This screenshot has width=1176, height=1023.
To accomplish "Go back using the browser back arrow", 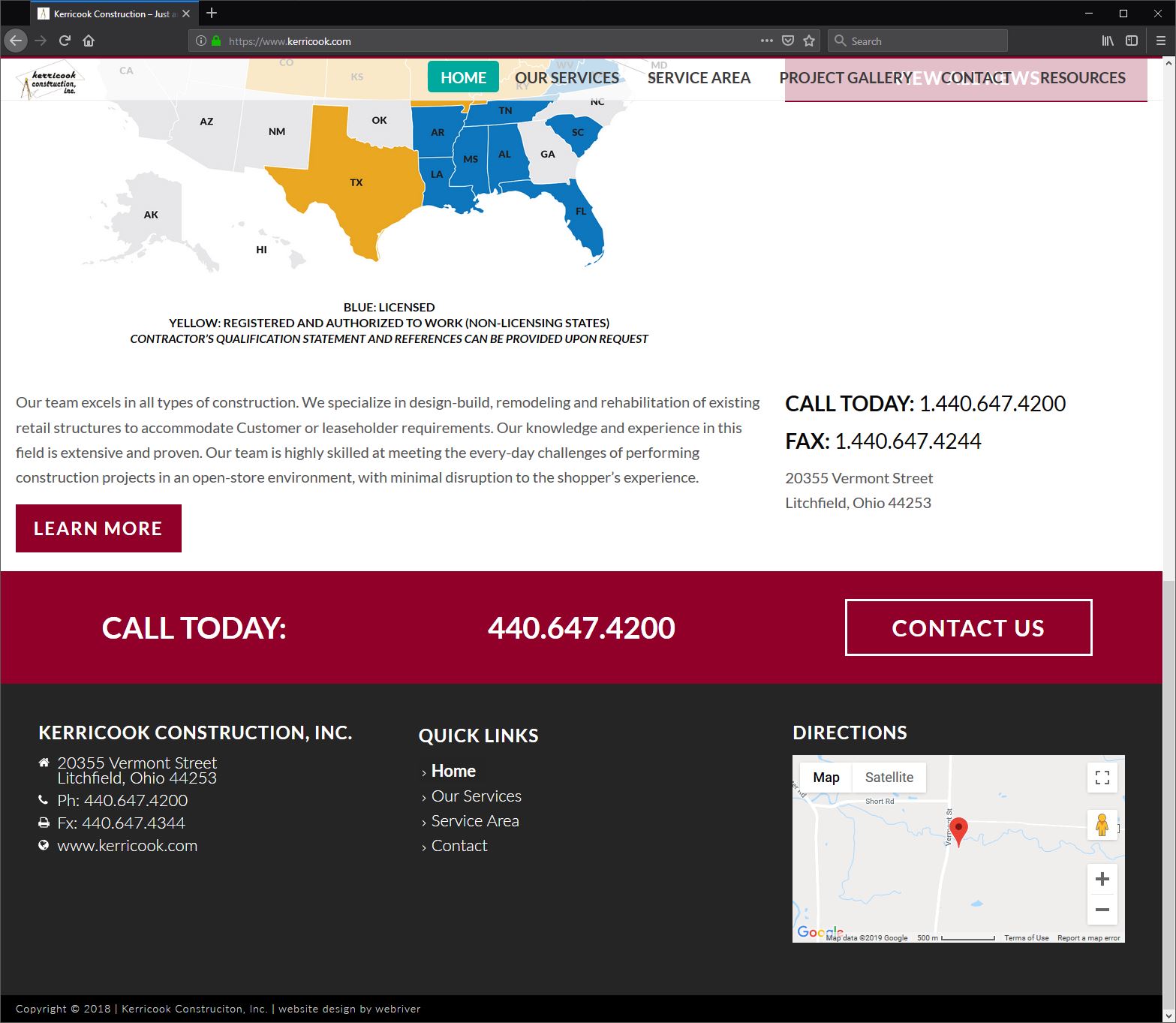I will pyautogui.click(x=16, y=41).
